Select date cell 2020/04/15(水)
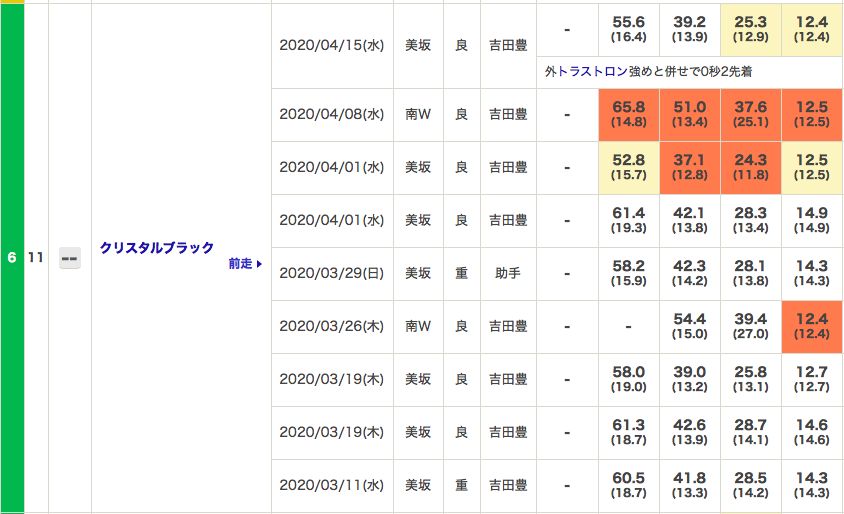The height and width of the screenshot is (514, 844). click(332, 46)
